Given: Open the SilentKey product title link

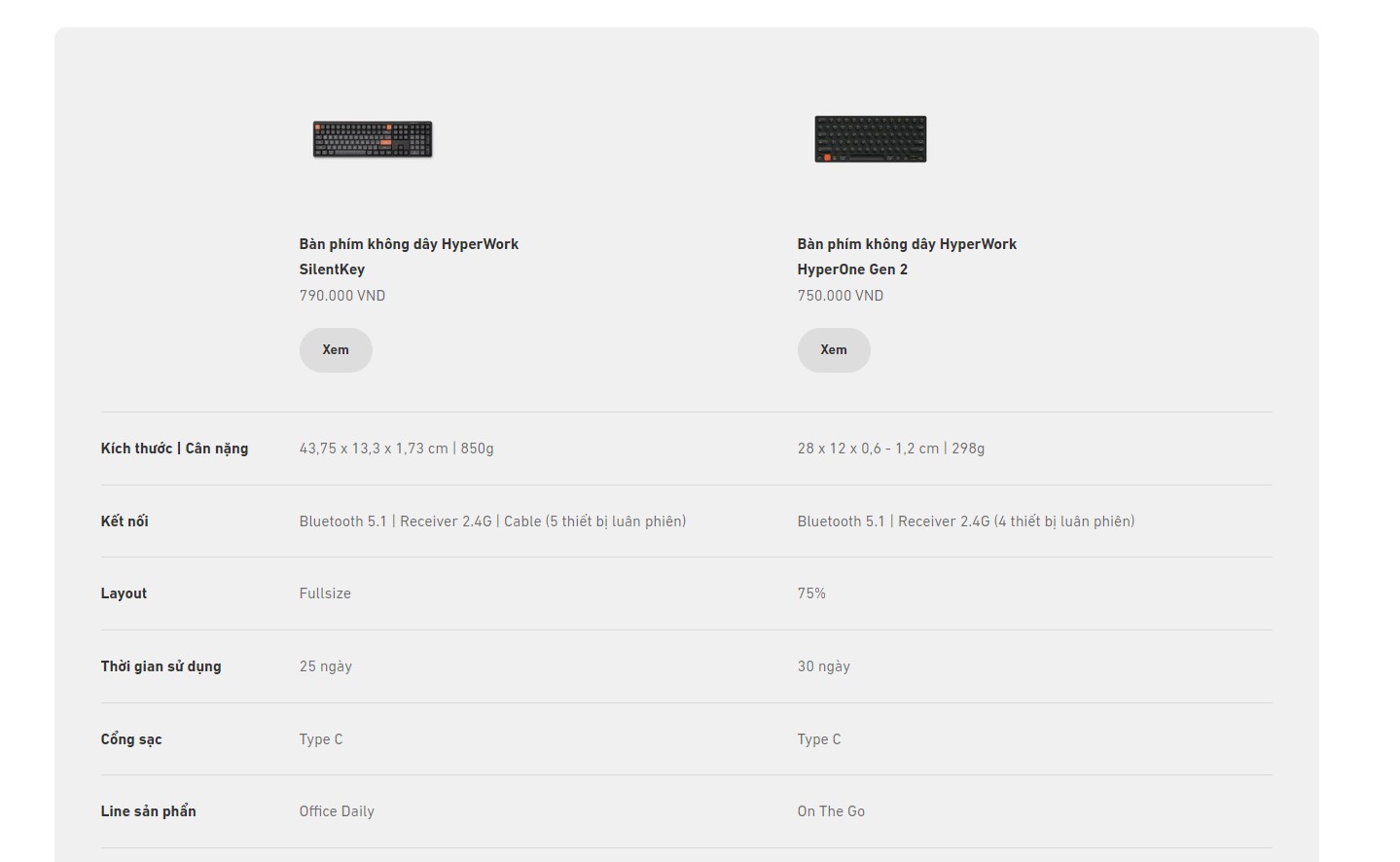Looking at the screenshot, I should point(409,256).
